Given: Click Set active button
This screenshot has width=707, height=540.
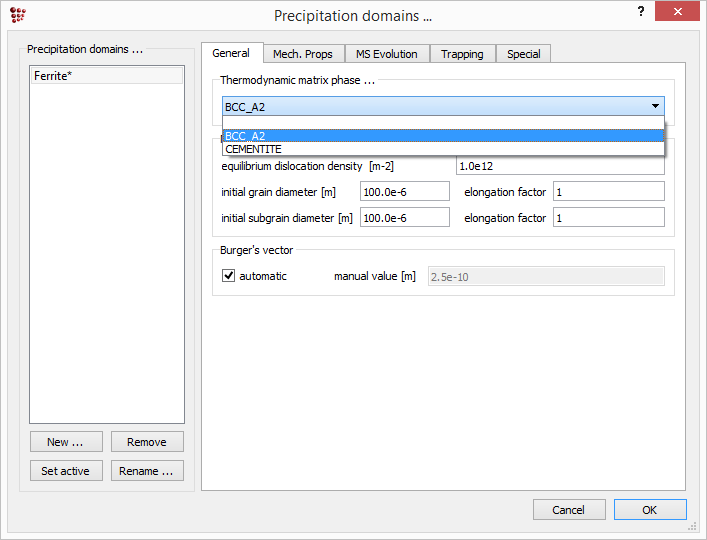Looking at the screenshot, I should [65, 471].
